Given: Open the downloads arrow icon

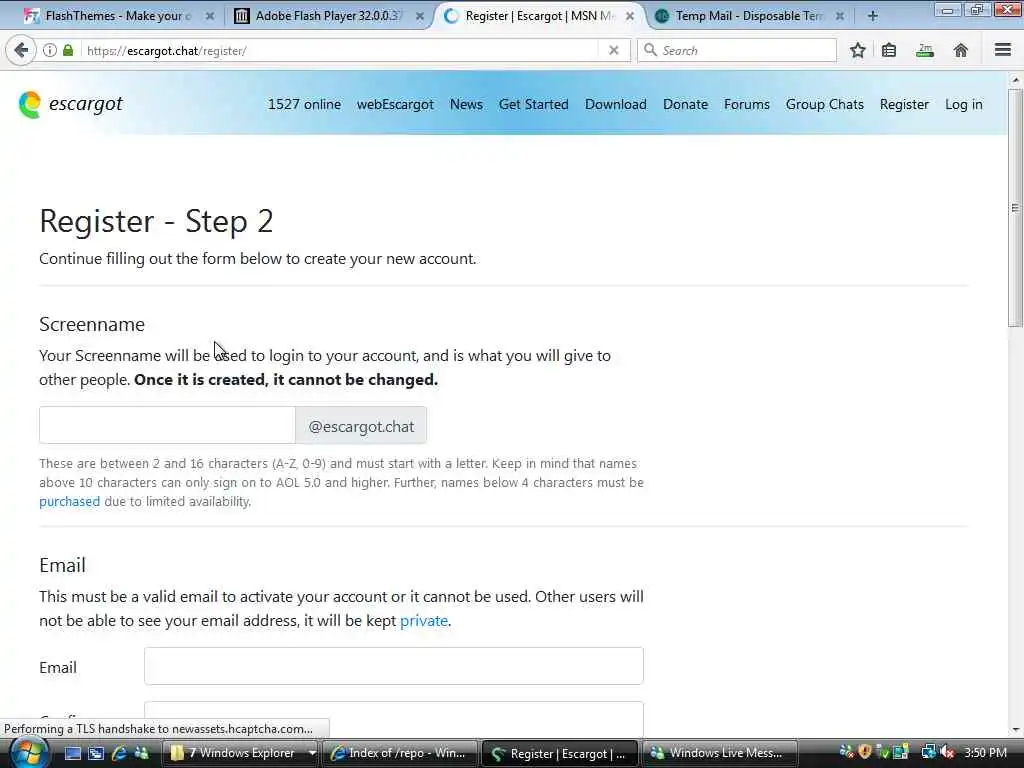Looking at the screenshot, I should pos(925,50).
